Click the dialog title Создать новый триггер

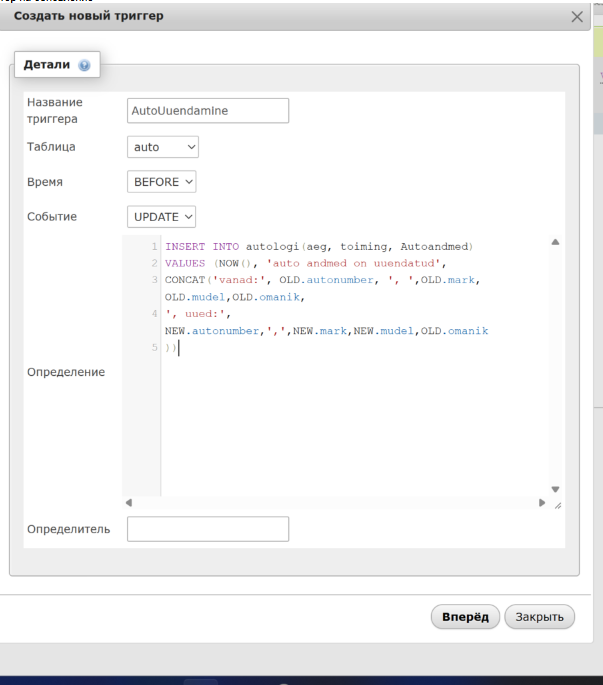[x=89, y=17]
